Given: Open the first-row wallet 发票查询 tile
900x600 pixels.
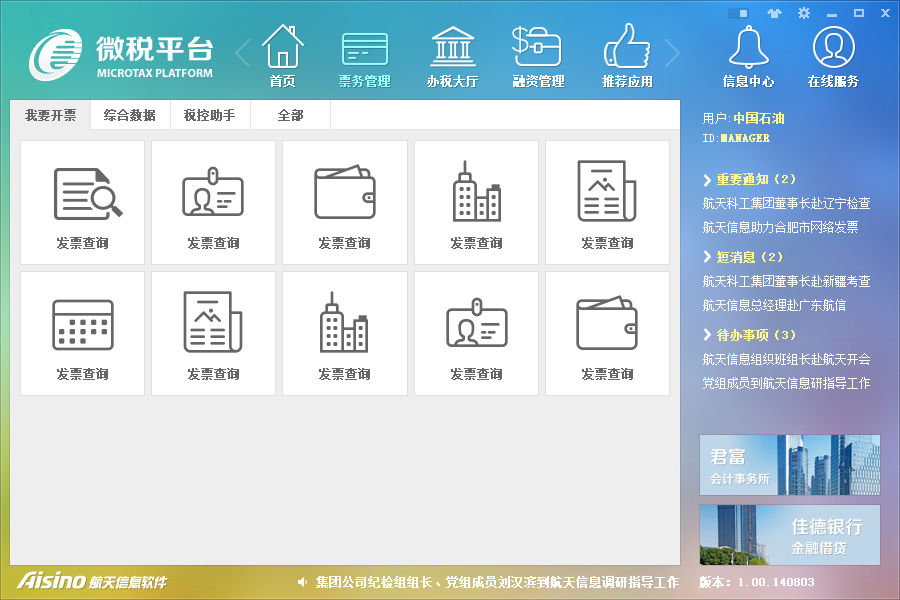Looking at the screenshot, I should (345, 202).
